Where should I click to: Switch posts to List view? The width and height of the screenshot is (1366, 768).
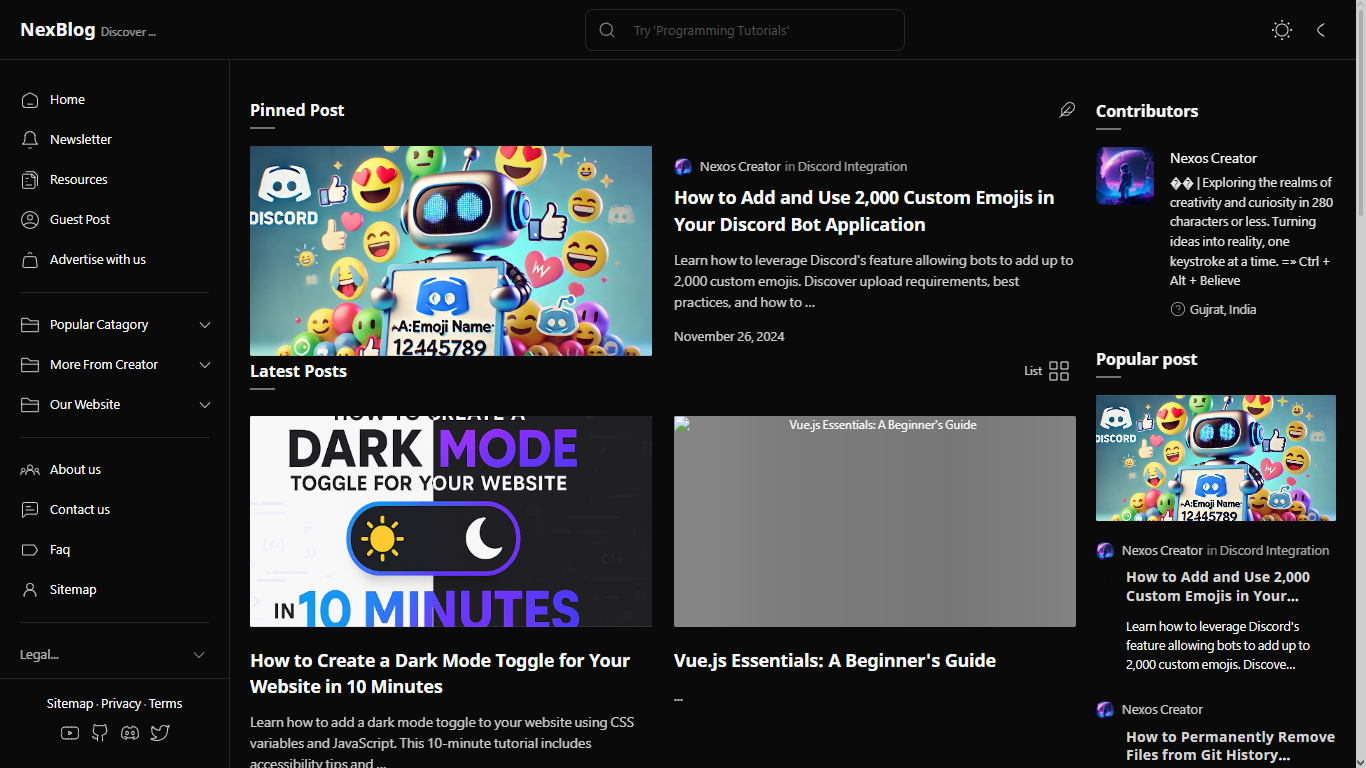pyautogui.click(x=1032, y=371)
